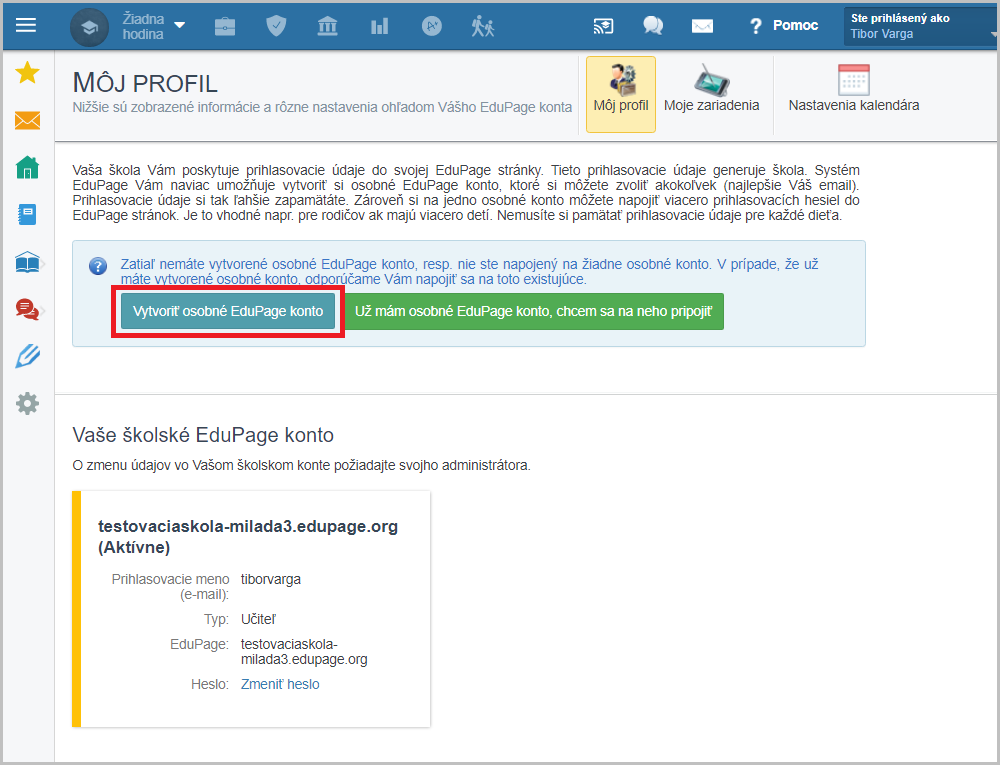1000x765 pixels.
Task: Click the graduation cap school logo
Action: [89, 27]
